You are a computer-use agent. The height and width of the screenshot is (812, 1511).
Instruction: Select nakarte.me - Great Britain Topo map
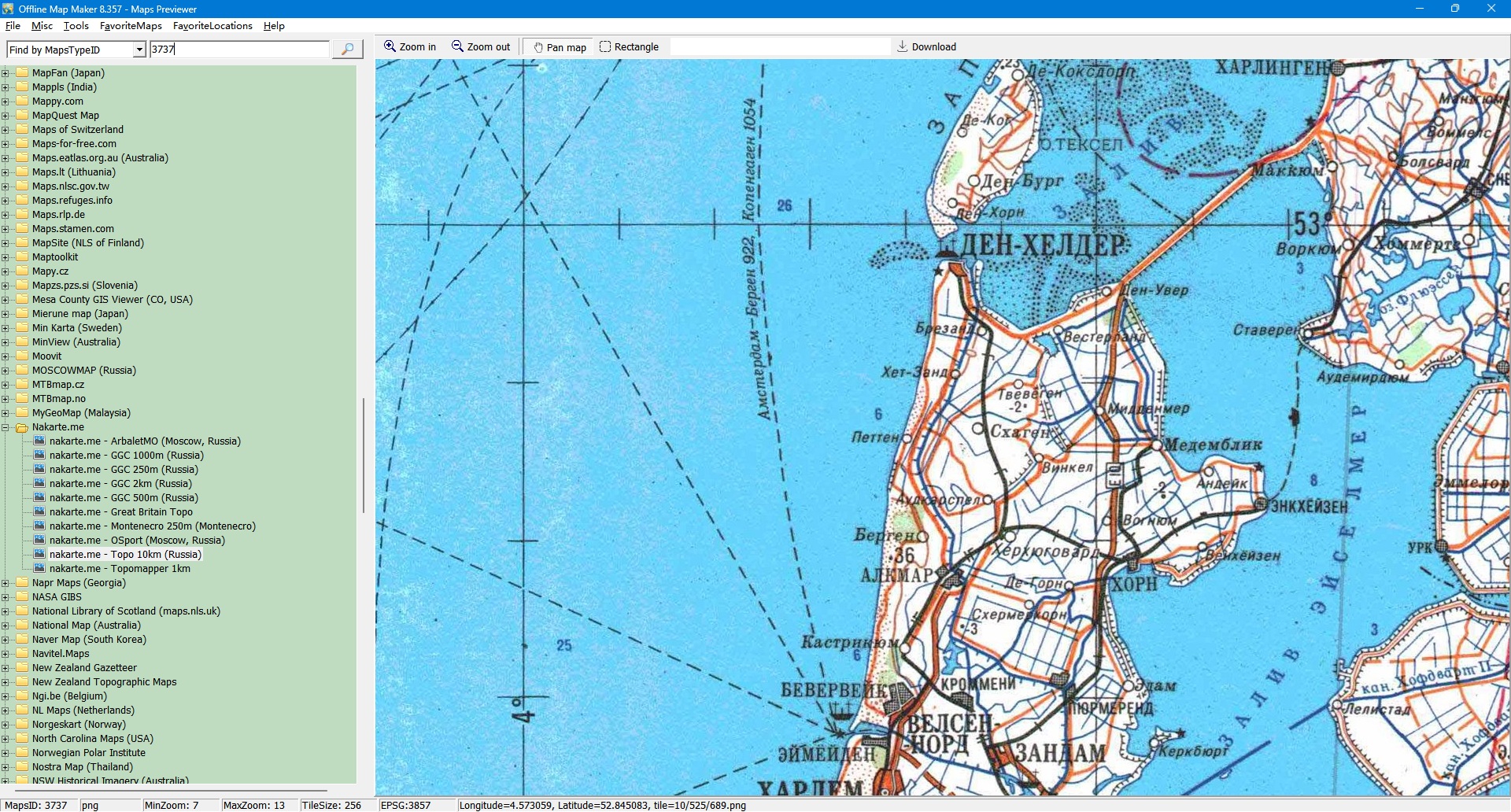(120, 512)
